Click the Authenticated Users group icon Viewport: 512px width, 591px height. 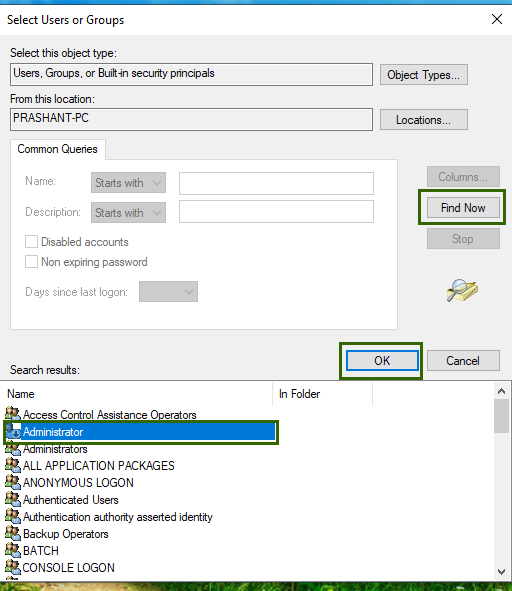13,499
